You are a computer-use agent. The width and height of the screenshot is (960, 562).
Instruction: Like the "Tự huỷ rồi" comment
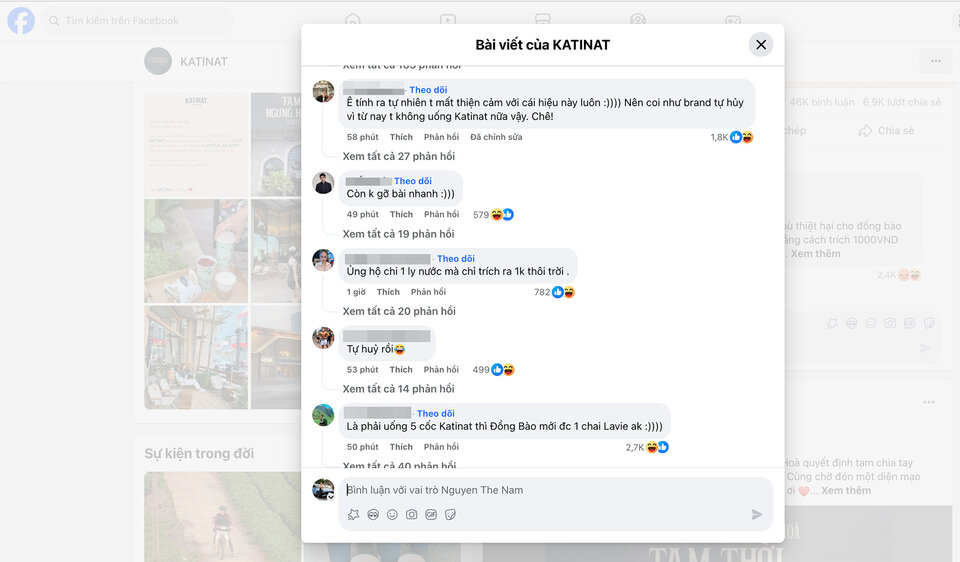coord(401,370)
